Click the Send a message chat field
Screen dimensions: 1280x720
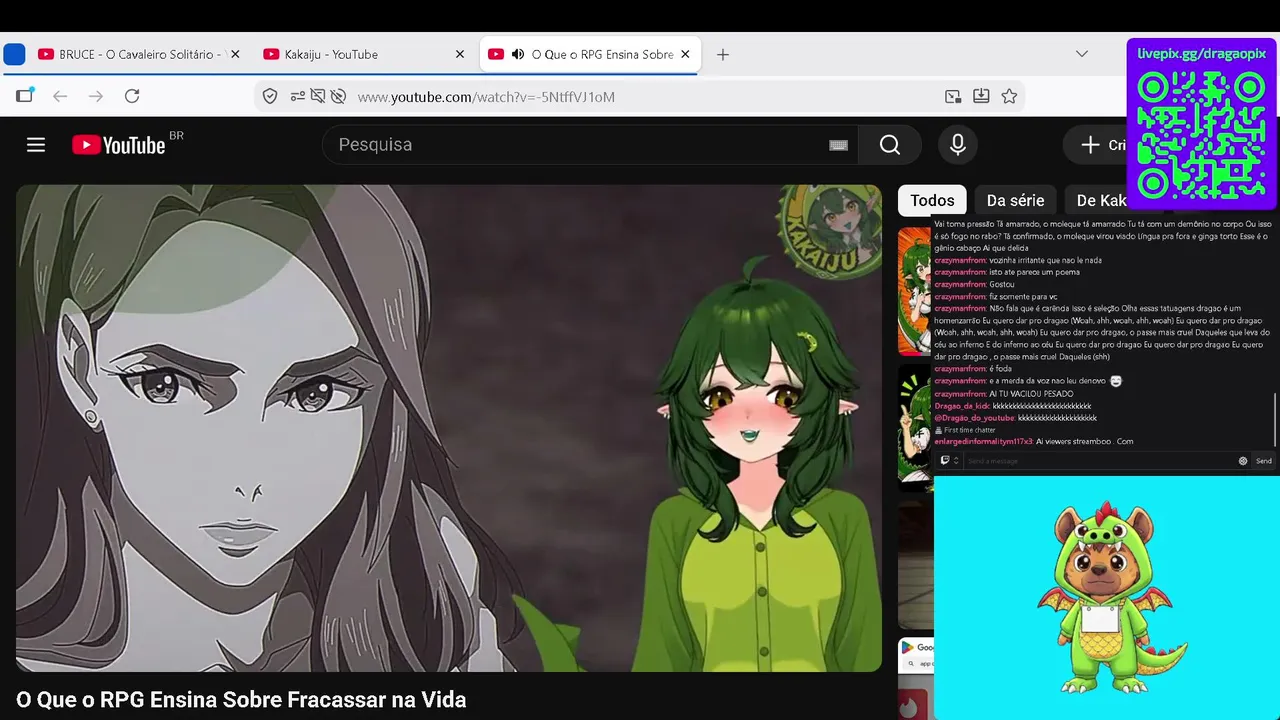(x=1100, y=461)
